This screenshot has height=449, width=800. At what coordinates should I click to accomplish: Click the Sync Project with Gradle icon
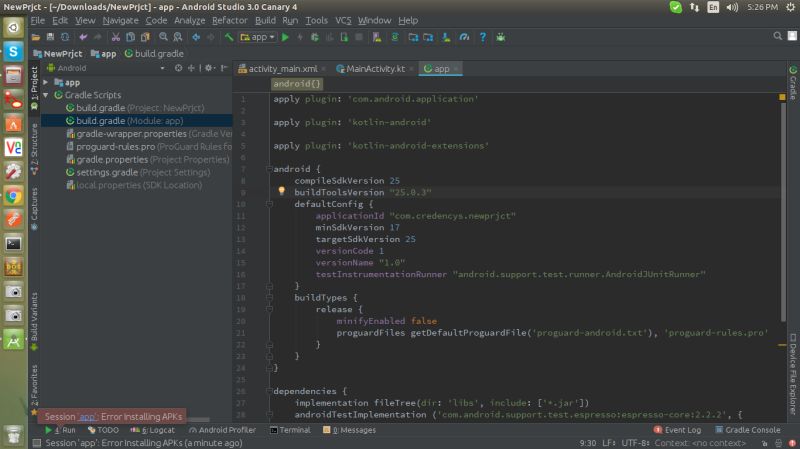pos(394,37)
